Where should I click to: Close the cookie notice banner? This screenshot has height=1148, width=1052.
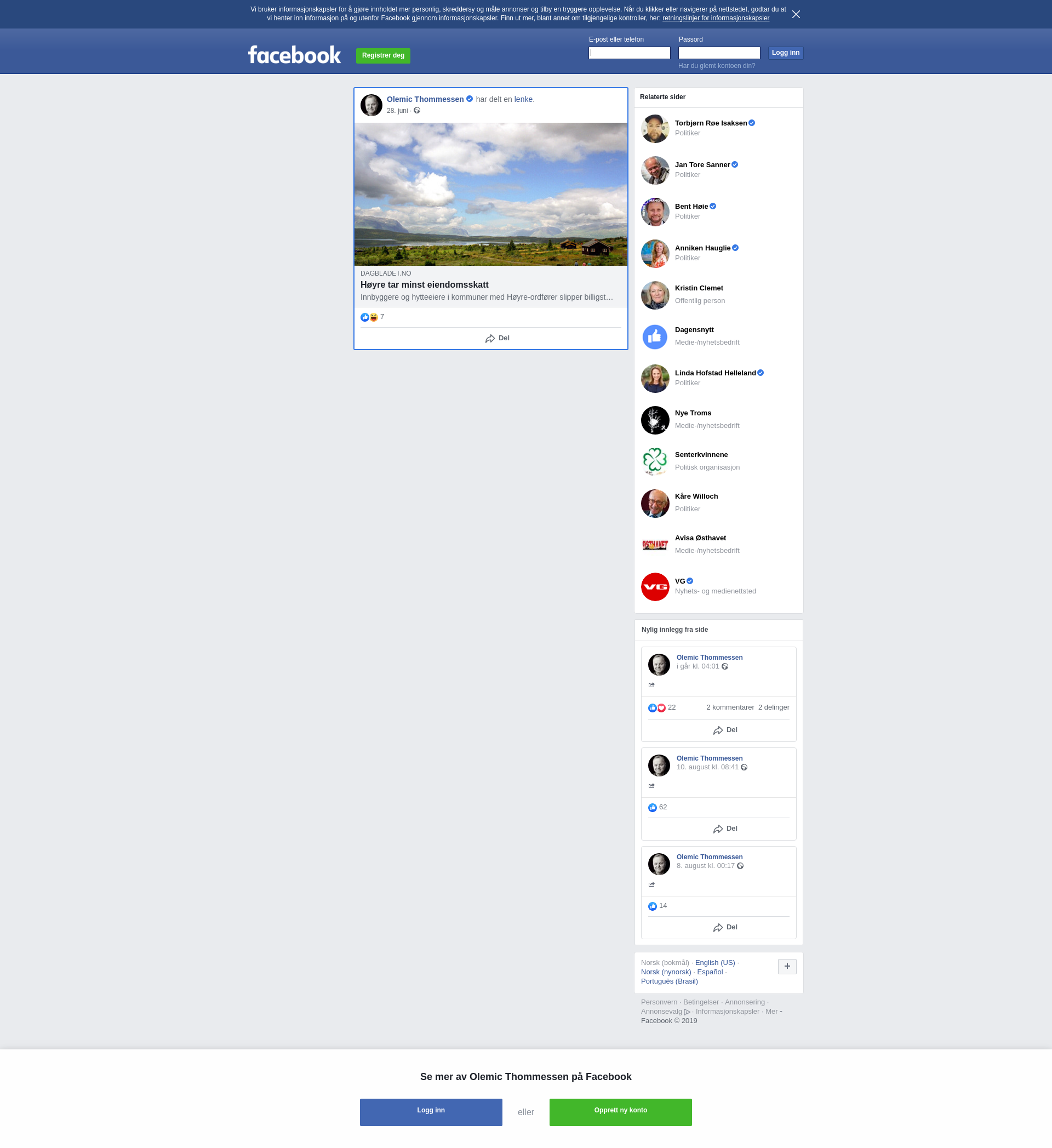click(x=796, y=14)
